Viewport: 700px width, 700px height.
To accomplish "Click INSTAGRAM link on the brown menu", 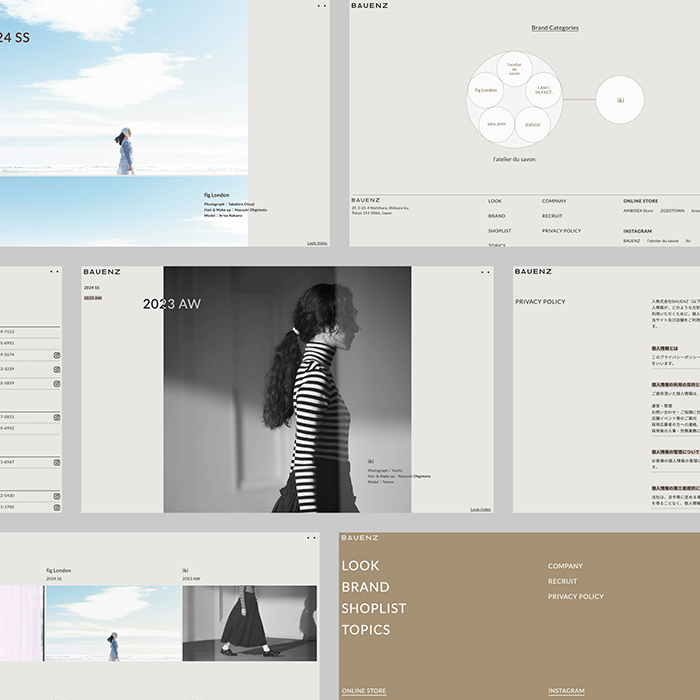I will 567,691.
